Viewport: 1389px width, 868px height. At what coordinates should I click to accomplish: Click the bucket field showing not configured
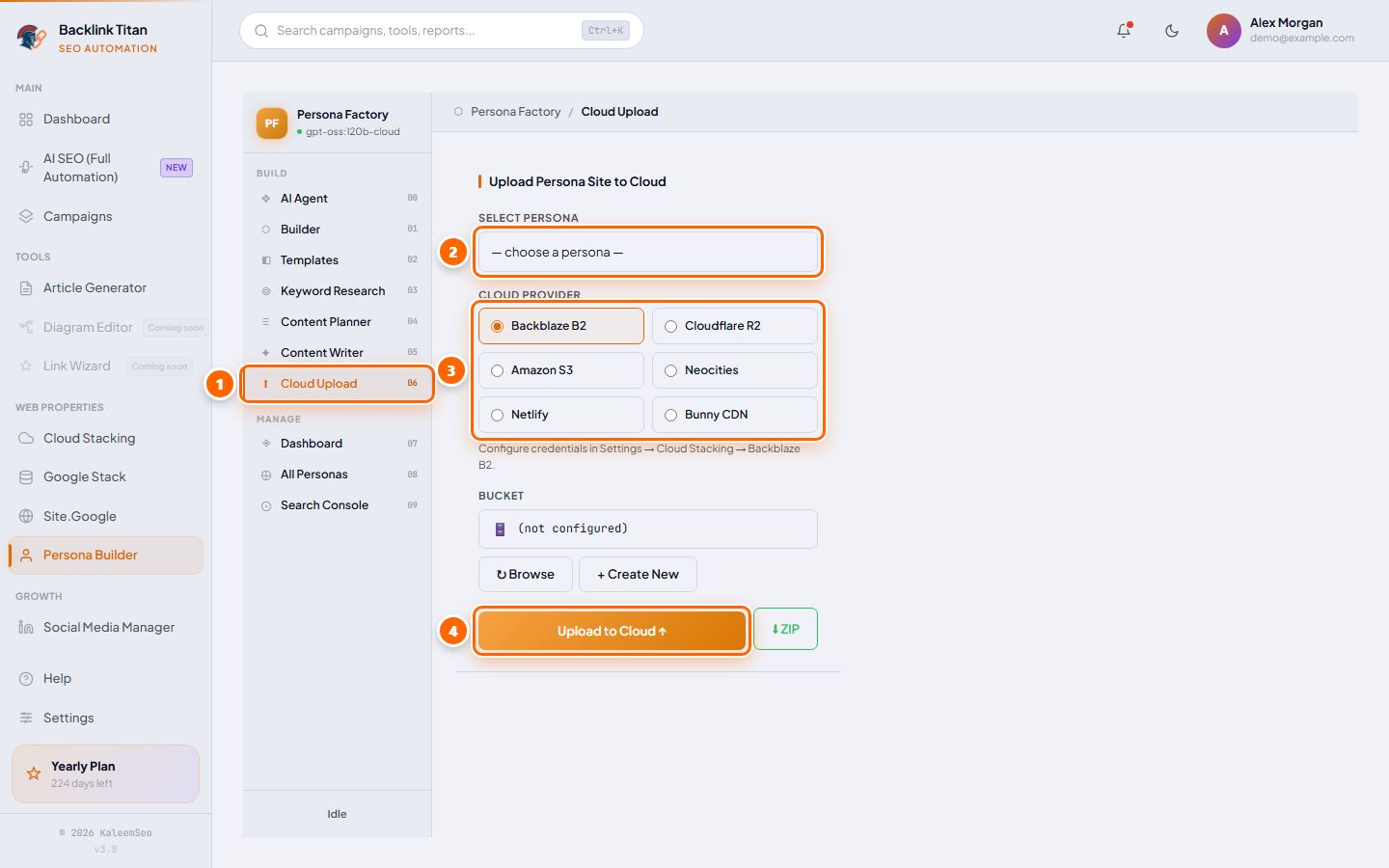pos(648,529)
